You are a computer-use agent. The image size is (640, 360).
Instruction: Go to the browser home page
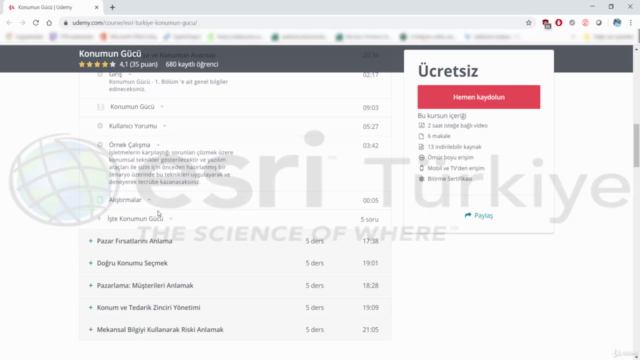coord(49,23)
